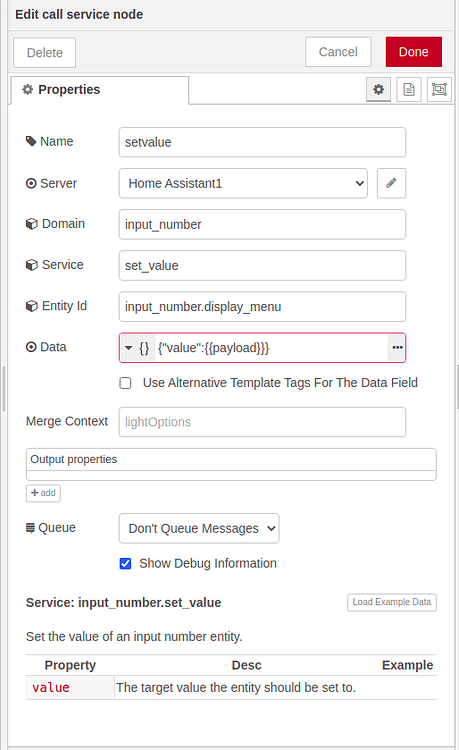
Task: Click Load Example Data button
Action: coord(392,602)
